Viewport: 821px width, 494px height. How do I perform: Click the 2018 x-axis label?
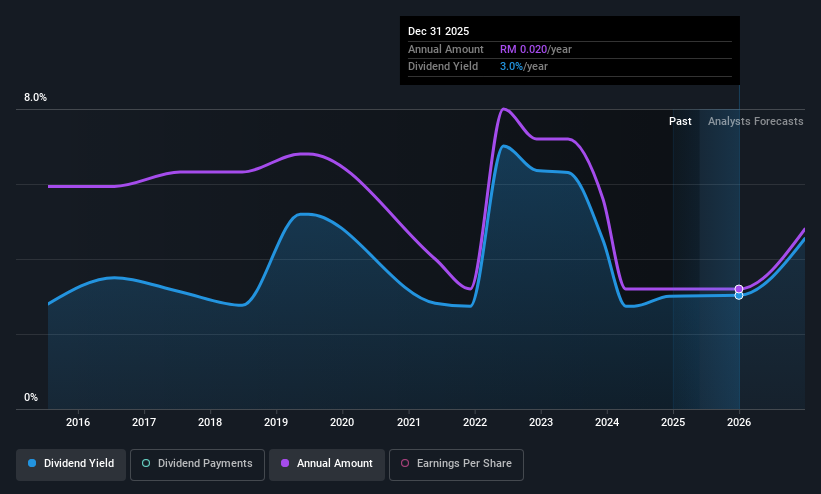point(210,422)
